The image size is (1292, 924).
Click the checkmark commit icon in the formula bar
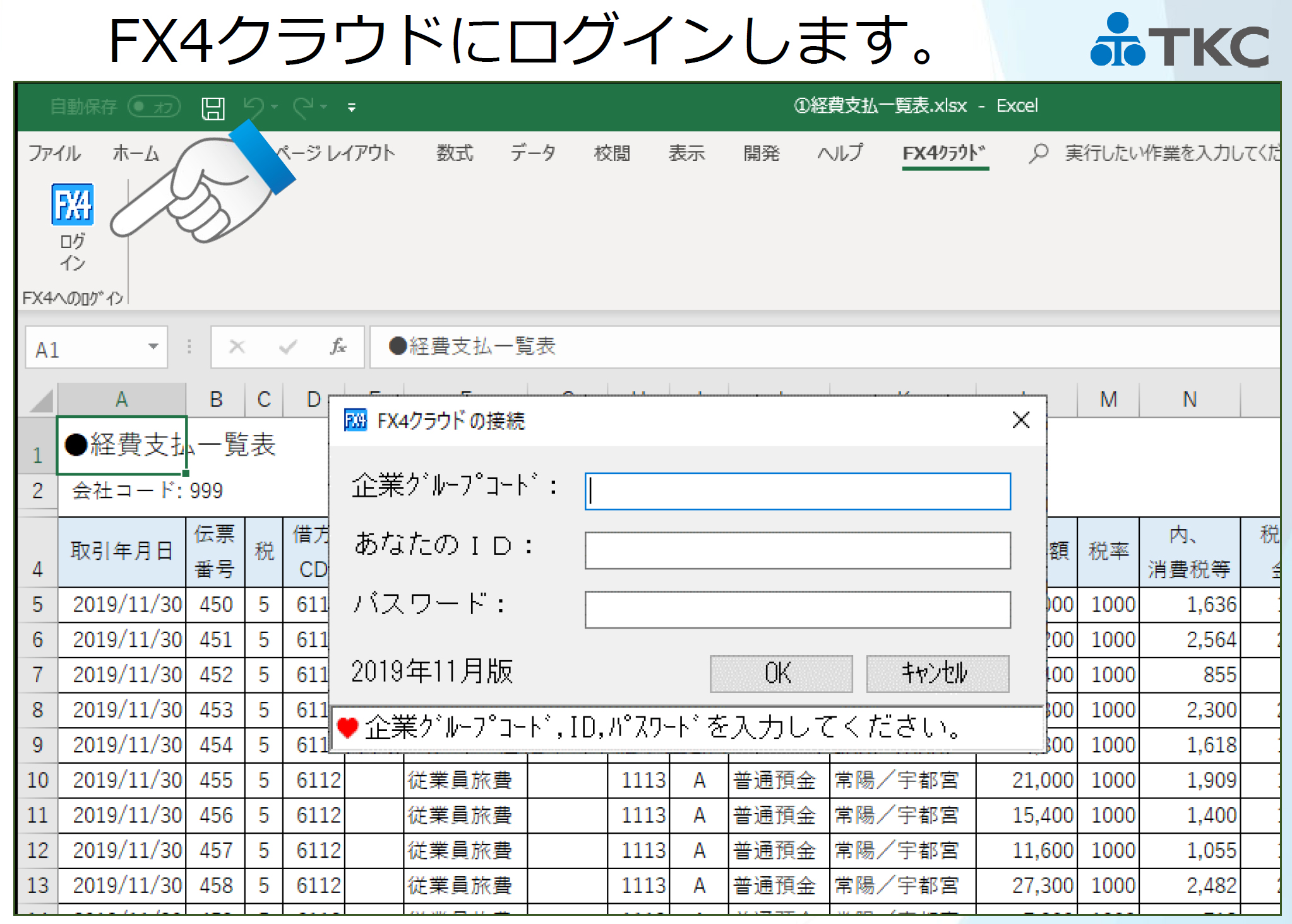(x=286, y=346)
